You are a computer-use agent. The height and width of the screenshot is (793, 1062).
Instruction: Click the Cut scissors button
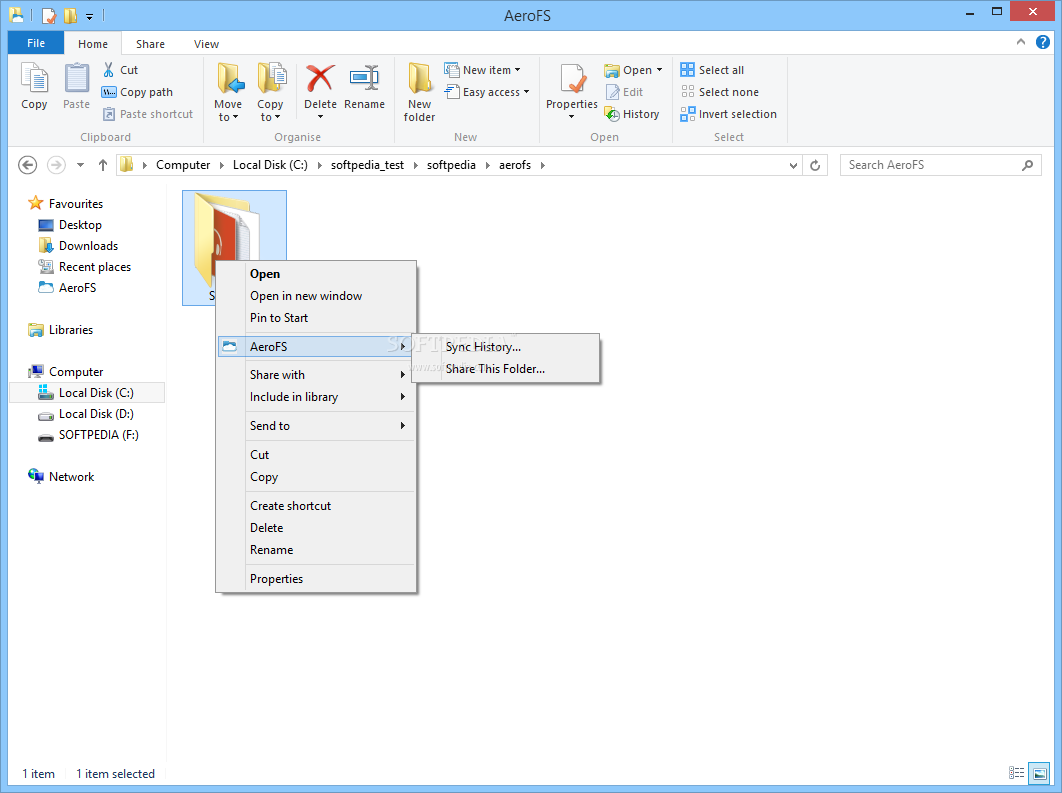coord(120,70)
